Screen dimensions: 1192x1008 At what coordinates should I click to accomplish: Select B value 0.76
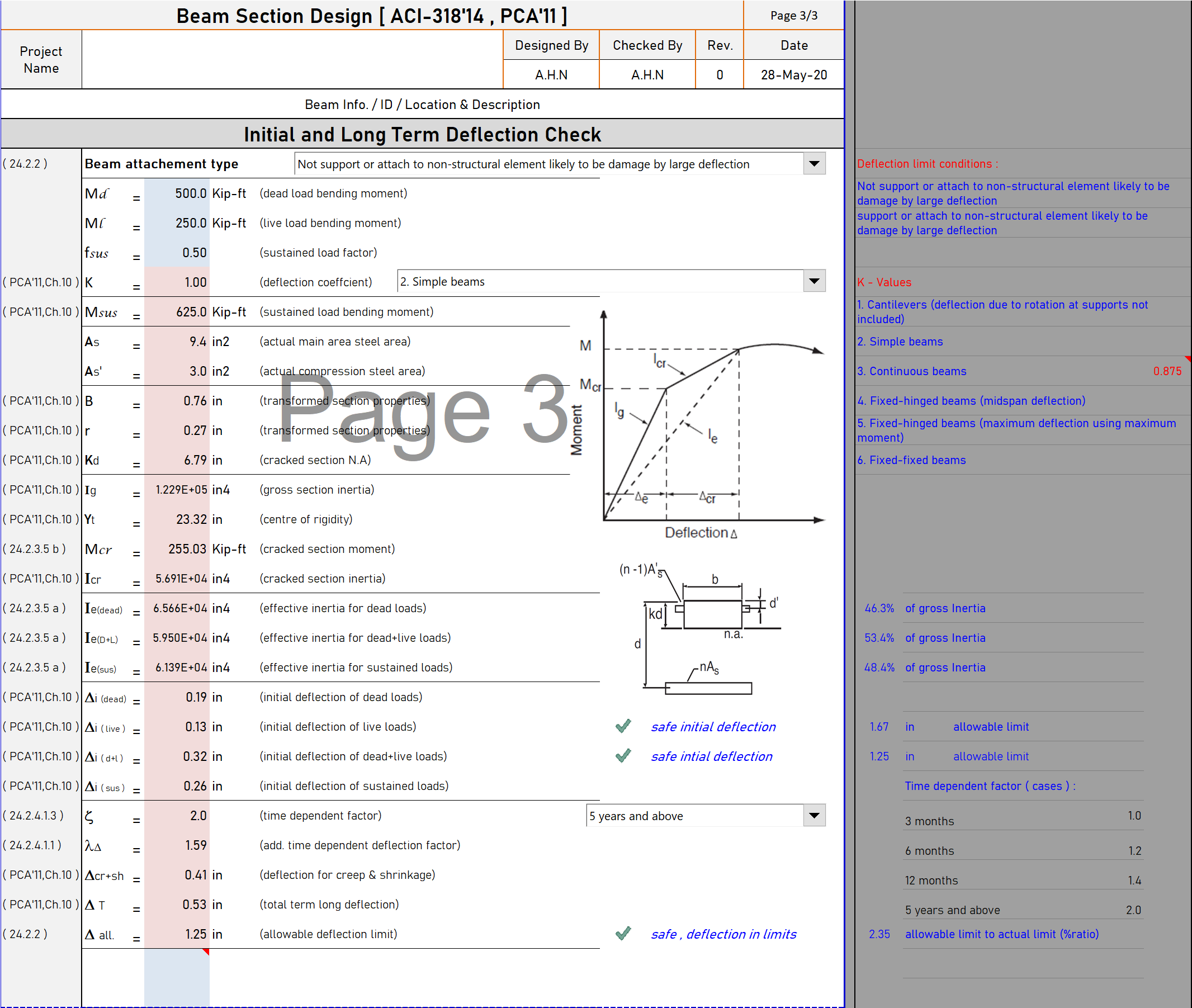(177, 401)
